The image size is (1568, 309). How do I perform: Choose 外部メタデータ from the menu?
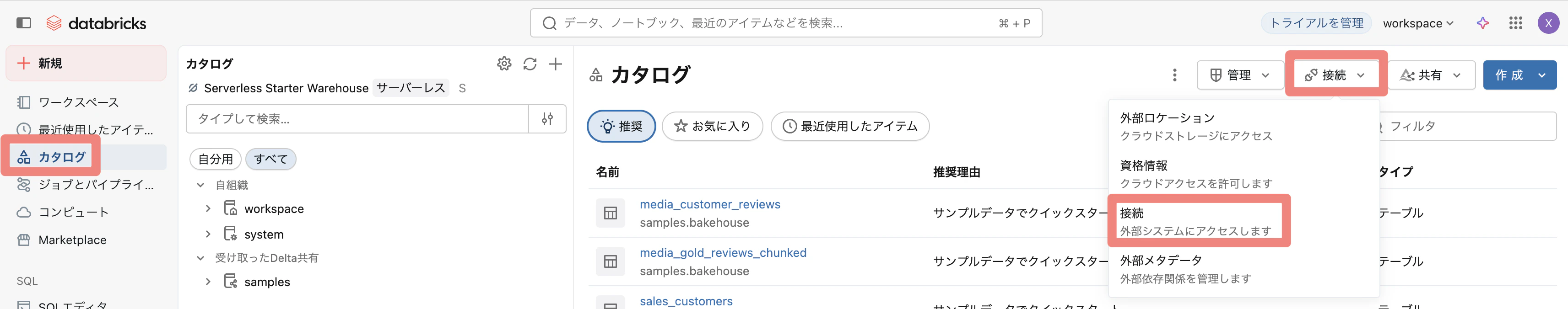(1244, 269)
